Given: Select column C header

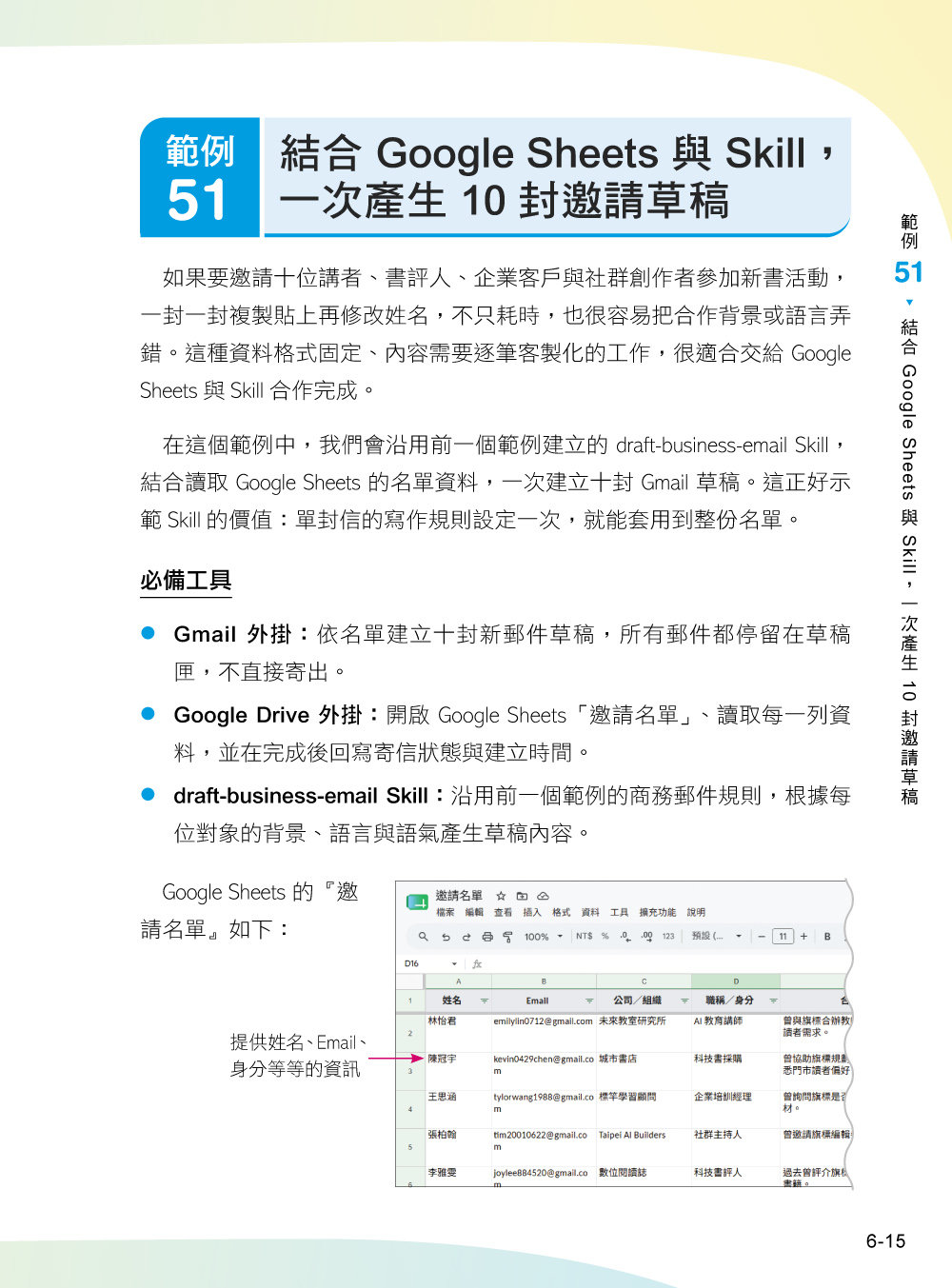Looking at the screenshot, I should click(644, 981).
